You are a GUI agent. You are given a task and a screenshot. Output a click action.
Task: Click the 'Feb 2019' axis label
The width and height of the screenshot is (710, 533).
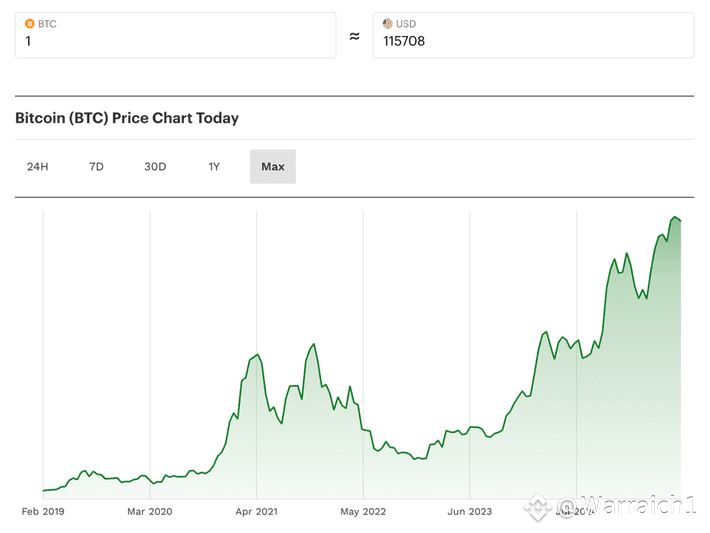click(43, 511)
